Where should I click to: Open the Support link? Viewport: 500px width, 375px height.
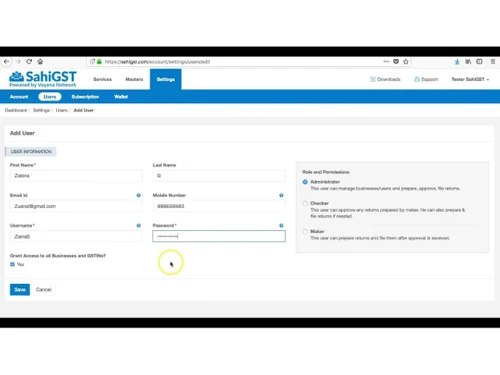[x=426, y=79]
